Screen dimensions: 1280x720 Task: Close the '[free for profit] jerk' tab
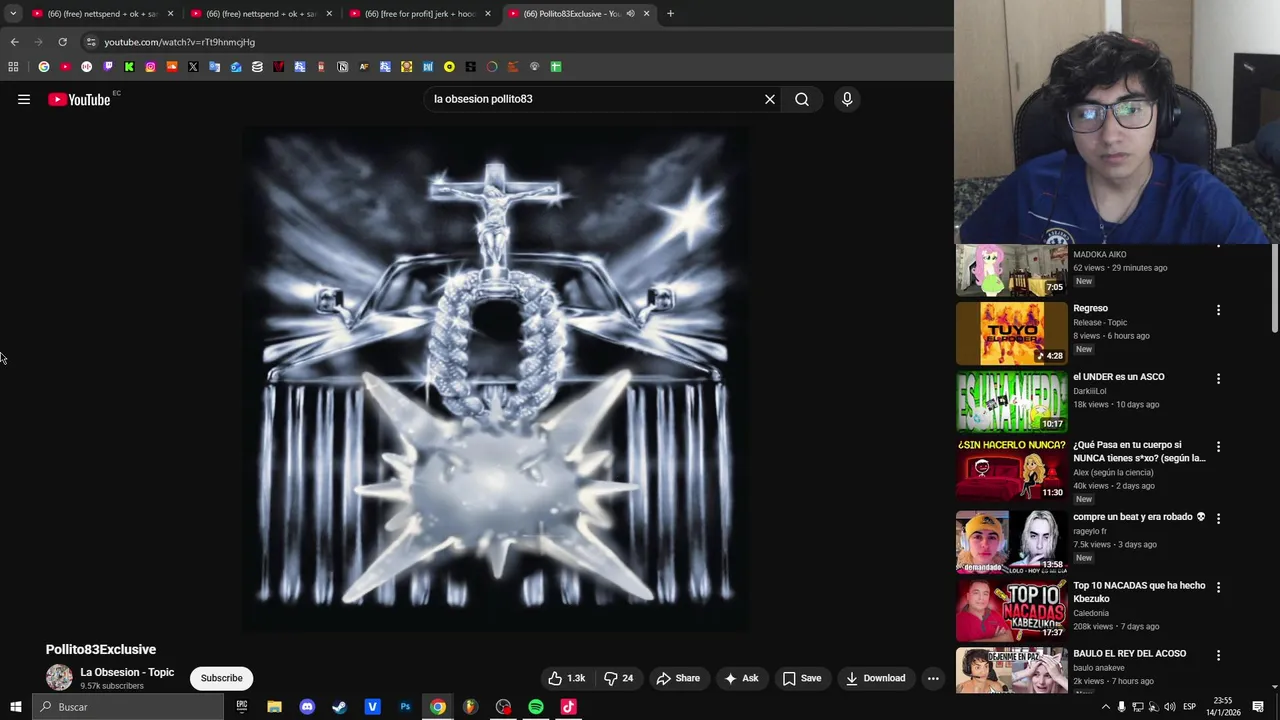coord(488,14)
